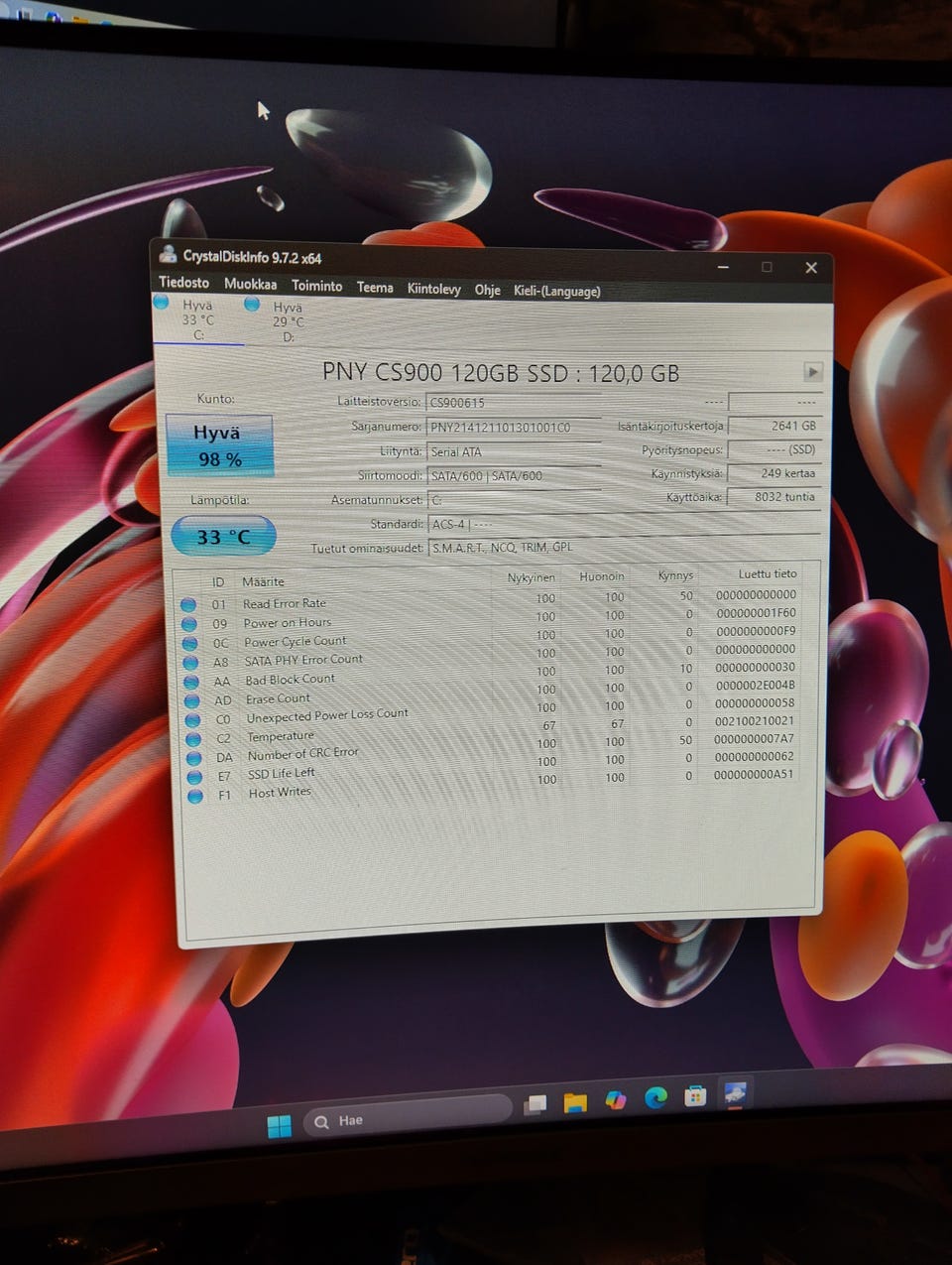Open the Kieli-(Language) menu

(x=556, y=291)
